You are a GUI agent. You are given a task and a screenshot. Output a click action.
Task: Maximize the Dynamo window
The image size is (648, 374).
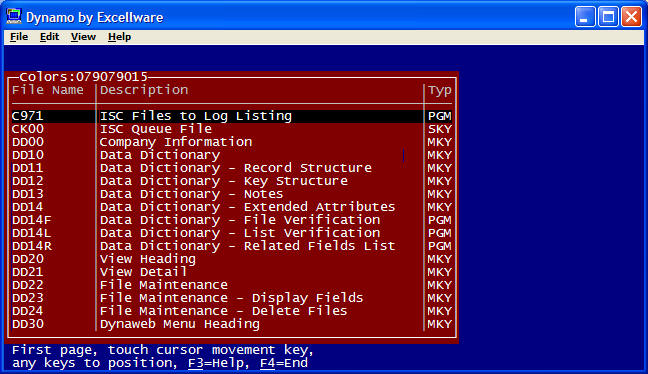608,17
